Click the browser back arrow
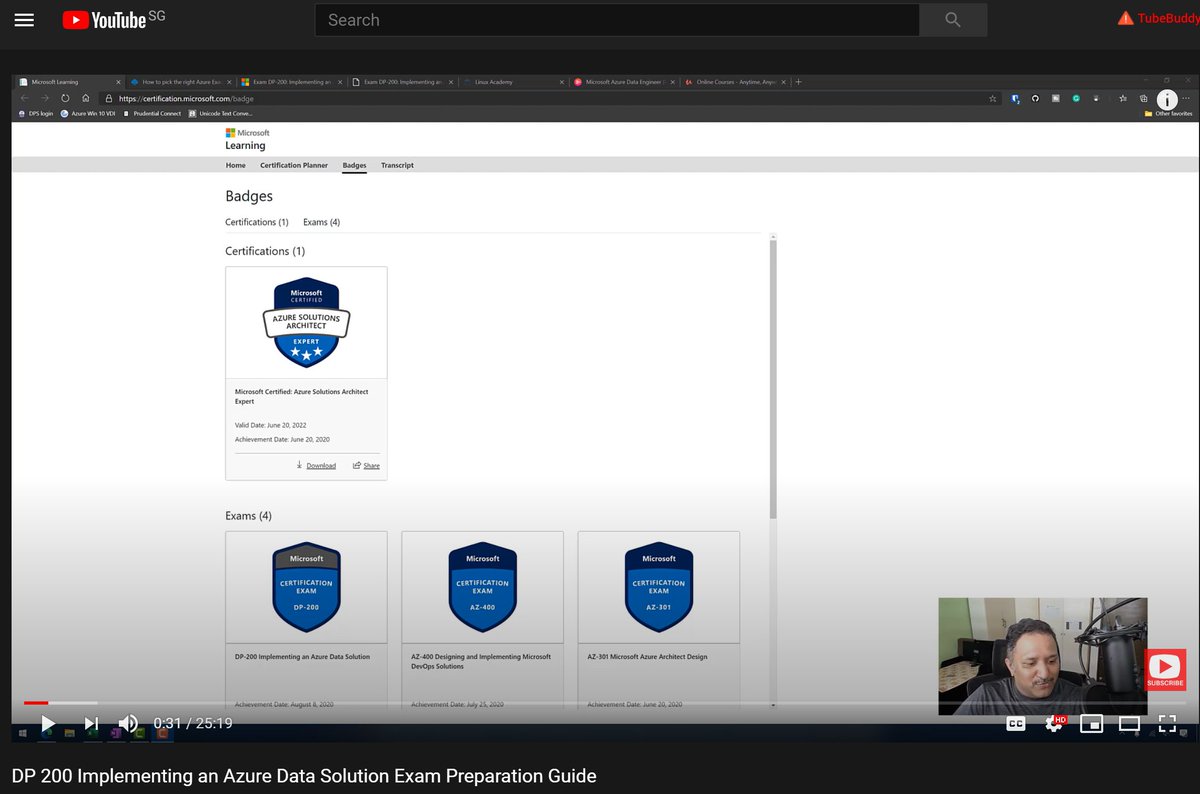The width and height of the screenshot is (1200, 794). click(x=24, y=98)
